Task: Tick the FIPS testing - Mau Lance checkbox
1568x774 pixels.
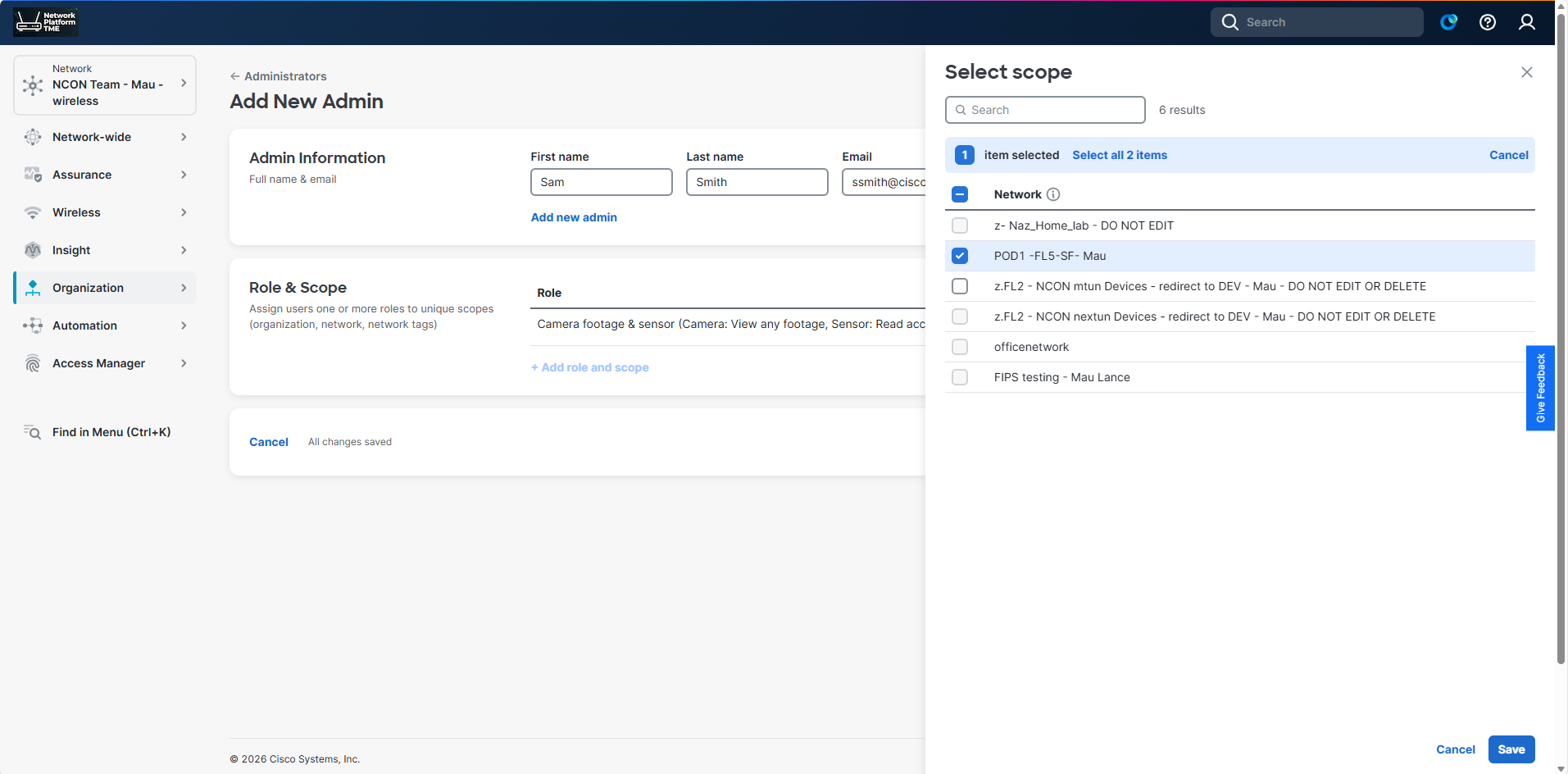Action: pos(960,377)
